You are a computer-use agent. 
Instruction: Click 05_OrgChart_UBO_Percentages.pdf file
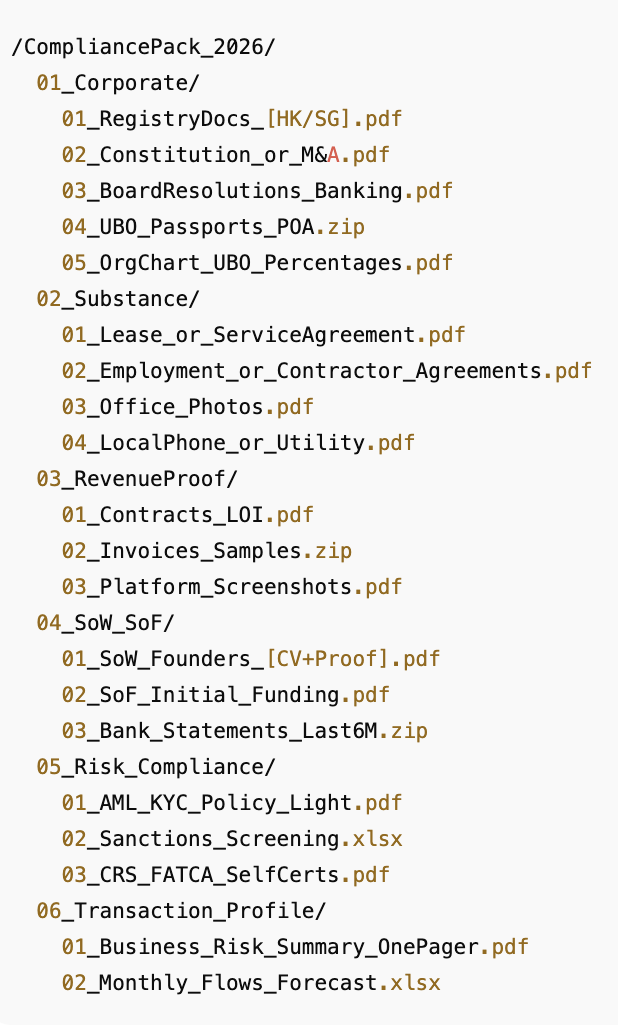(x=257, y=263)
